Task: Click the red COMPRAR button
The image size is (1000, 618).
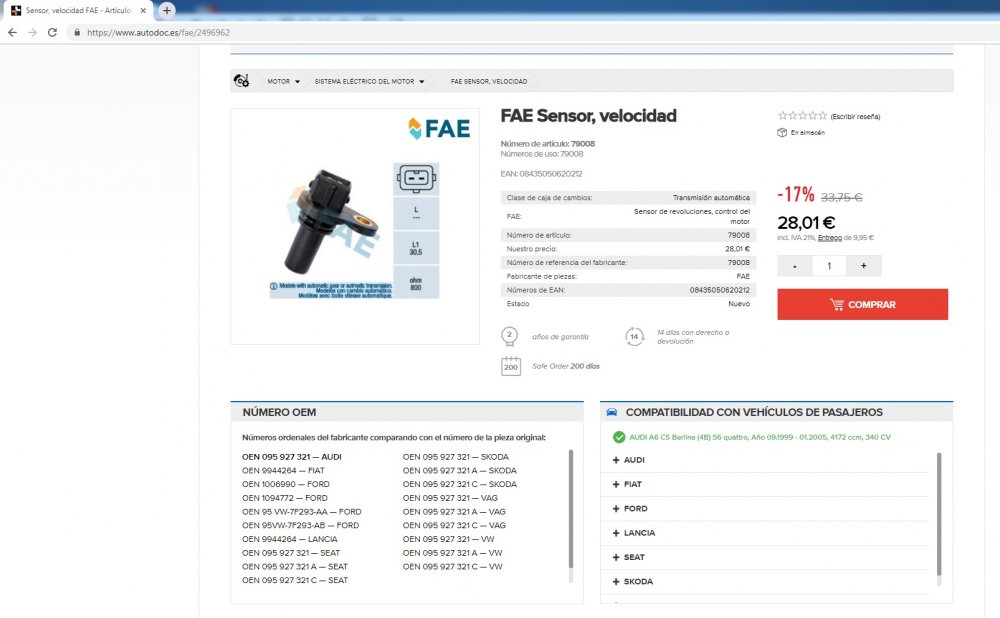Action: coord(862,304)
